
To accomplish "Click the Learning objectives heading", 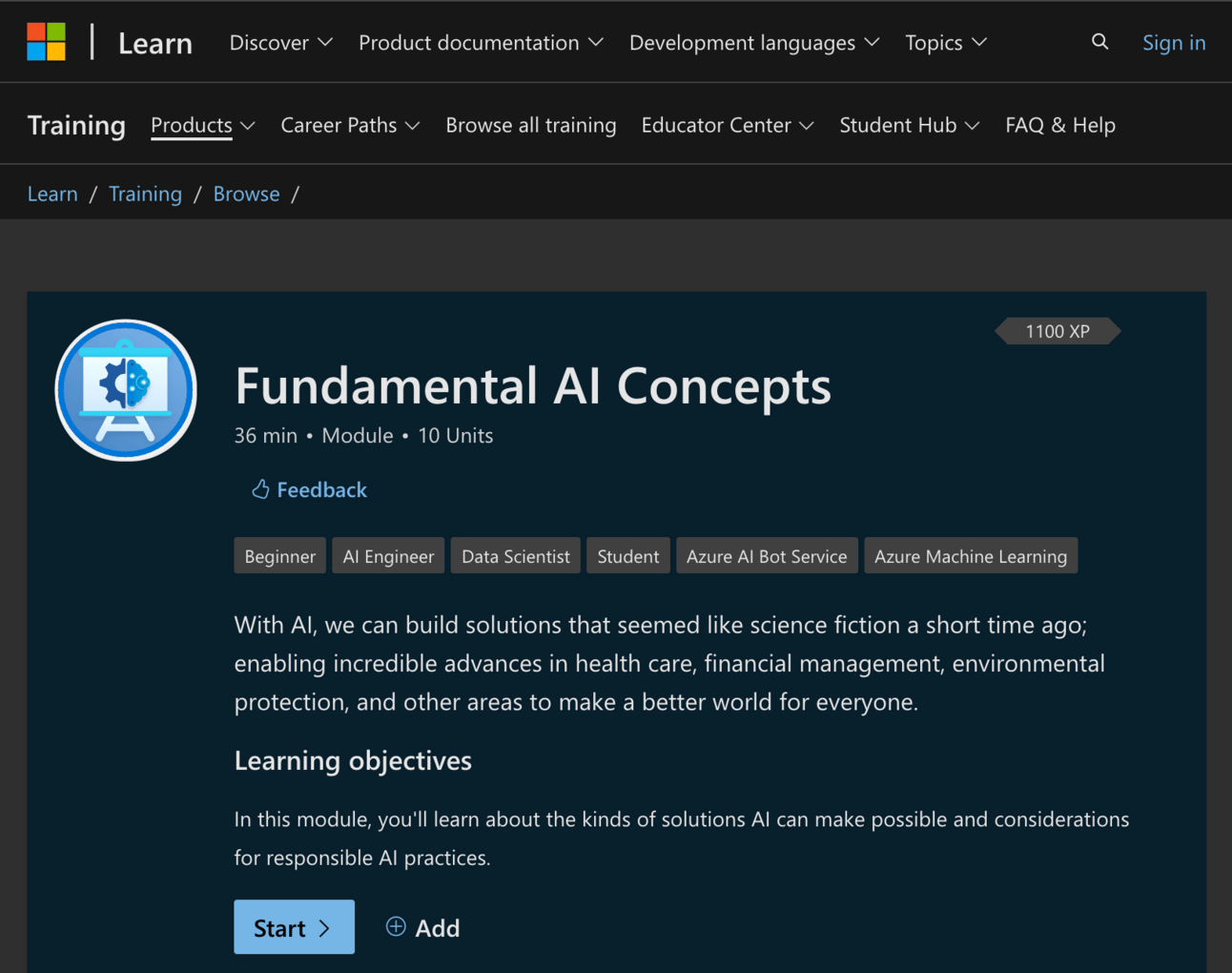I will tap(353, 760).
